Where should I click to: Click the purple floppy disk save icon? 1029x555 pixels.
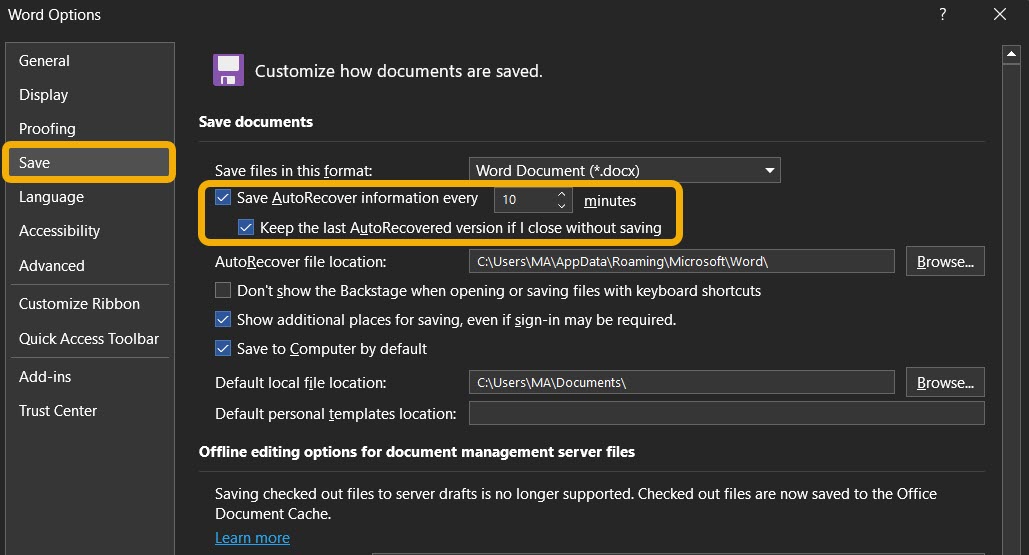(228, 70)
